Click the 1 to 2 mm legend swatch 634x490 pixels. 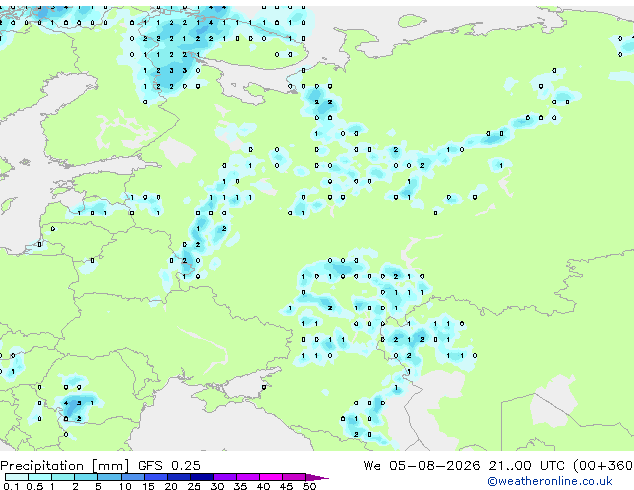click(x=63, y=477)
